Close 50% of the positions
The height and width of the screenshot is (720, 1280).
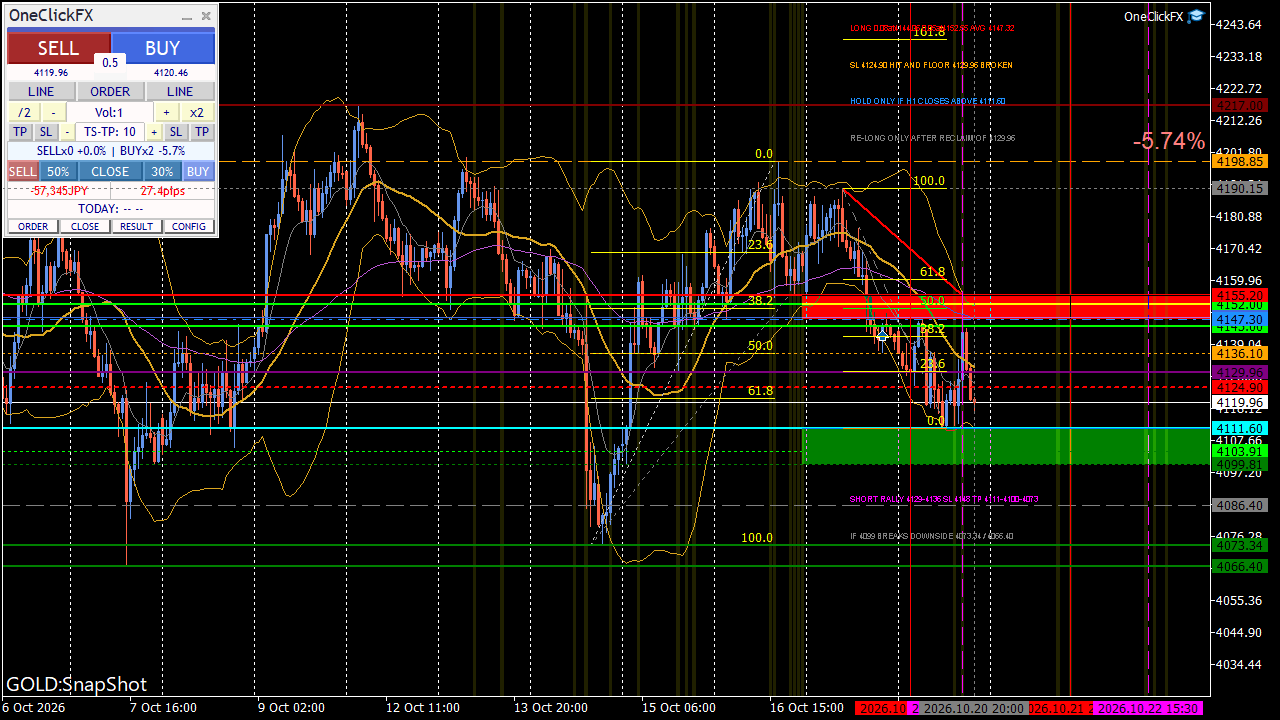click(x=58, y=171)
